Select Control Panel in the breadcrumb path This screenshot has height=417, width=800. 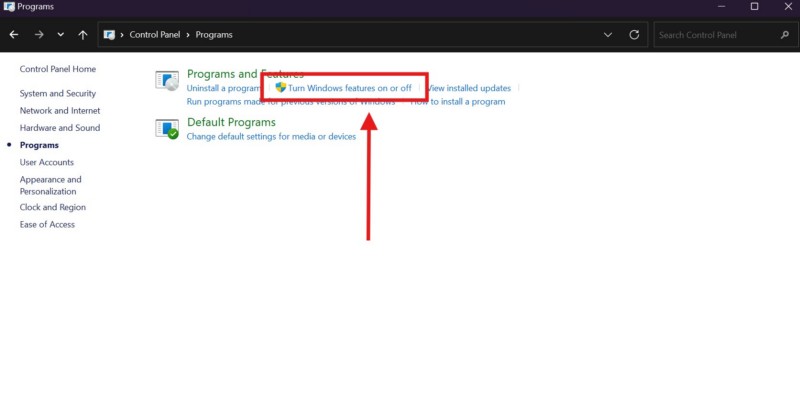coord(155,34)
